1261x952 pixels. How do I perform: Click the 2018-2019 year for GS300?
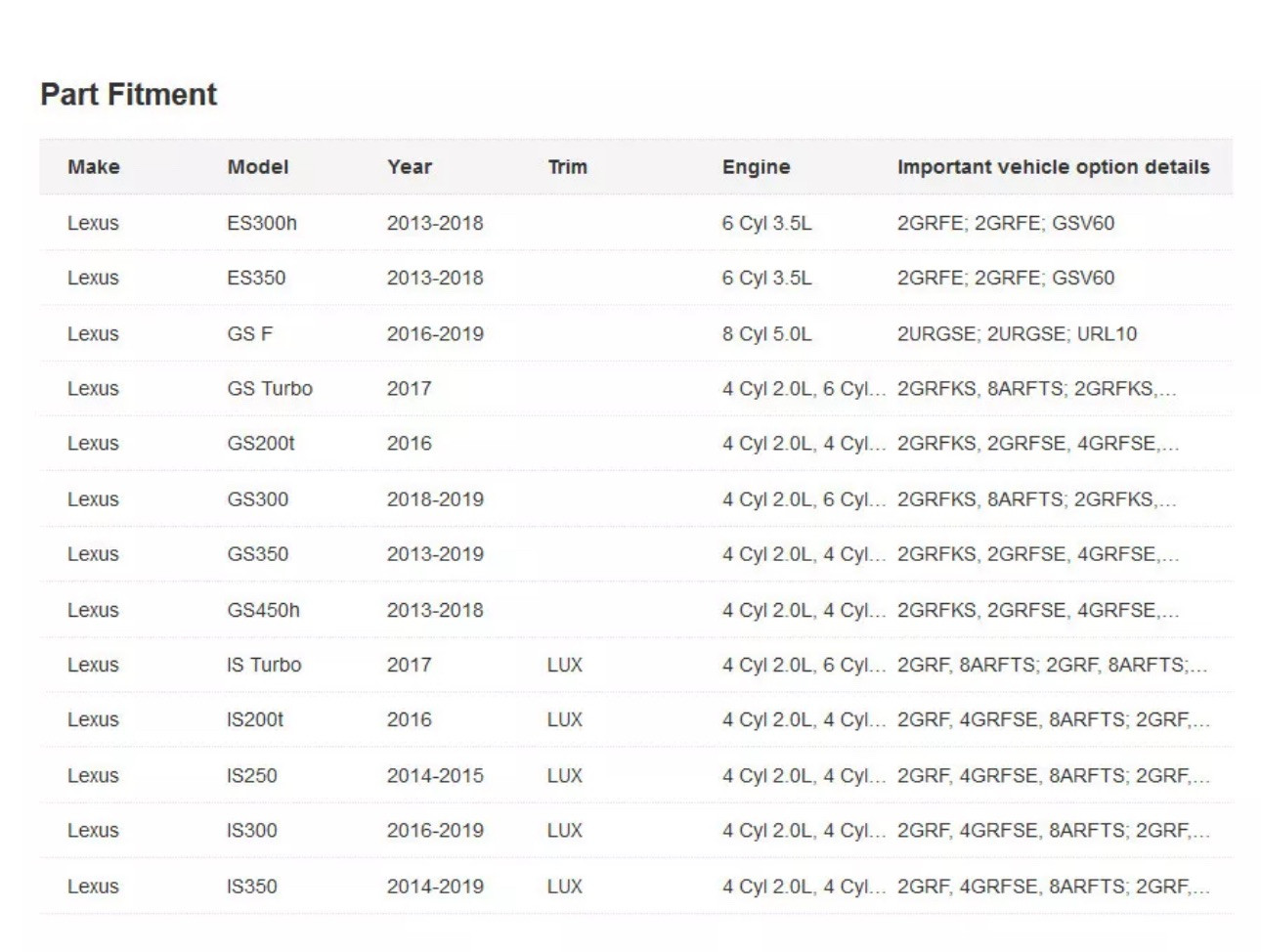click(434, 499)
